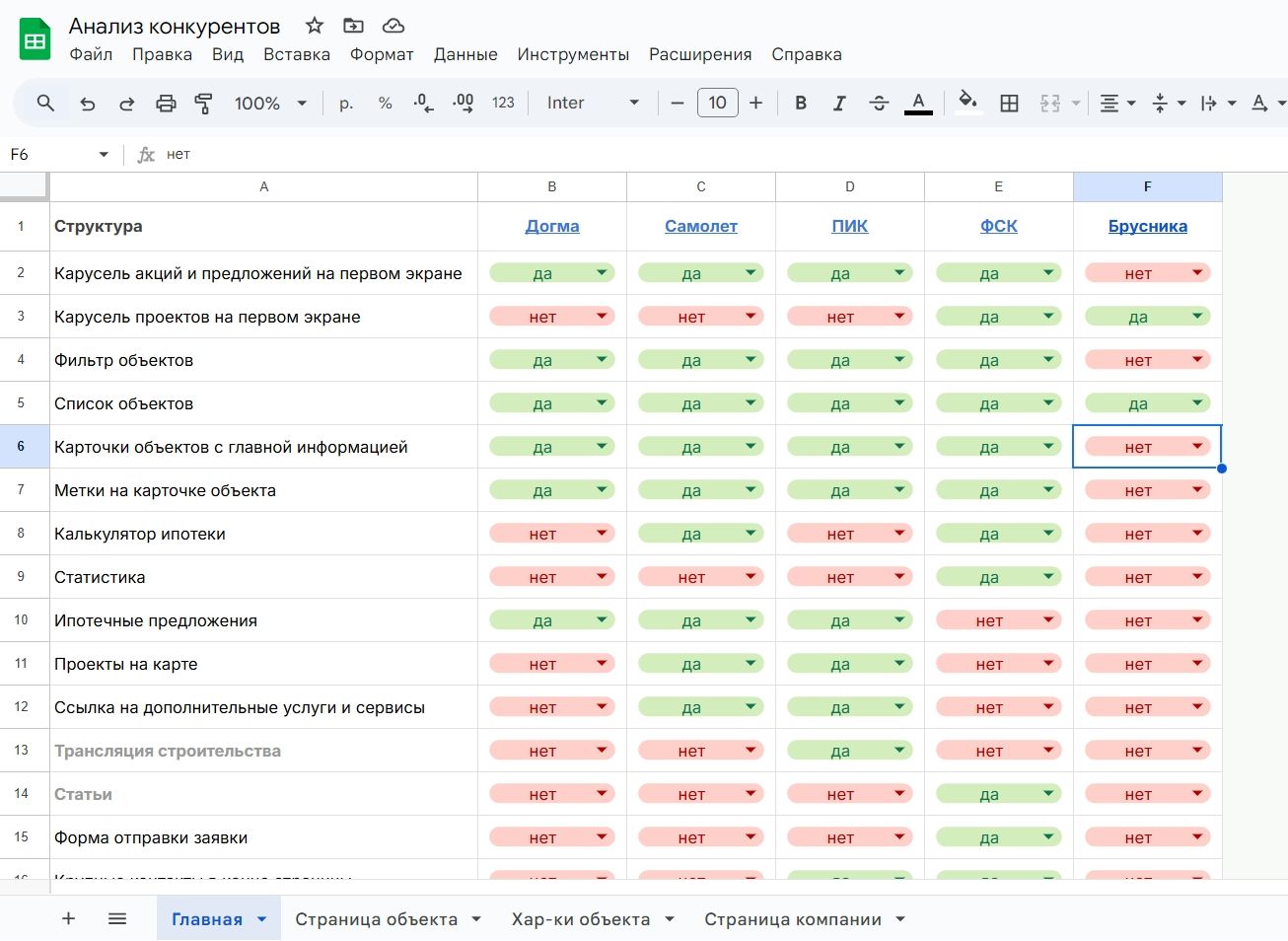Open the ФСК link

[x=999, y=226]
